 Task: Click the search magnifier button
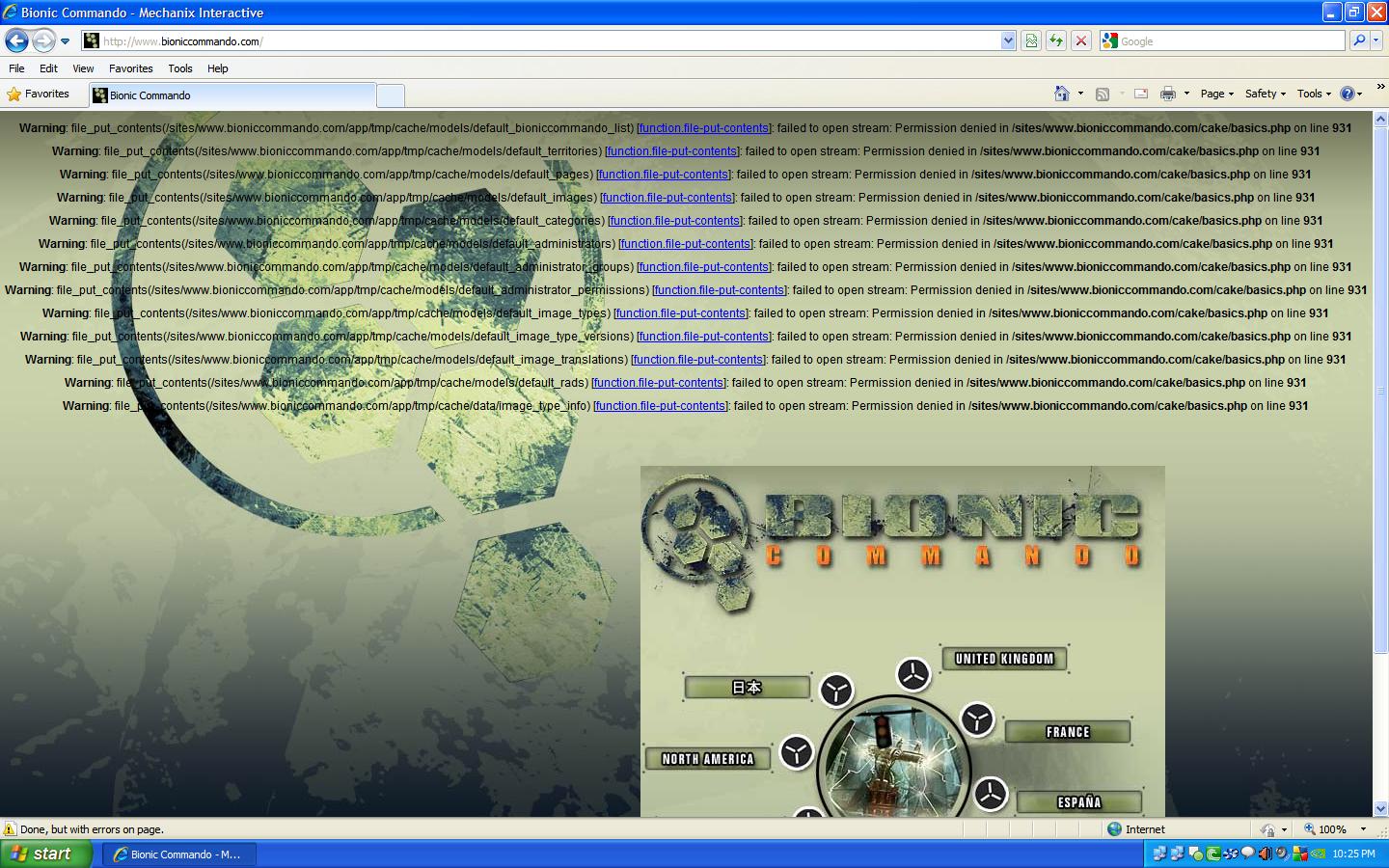point(1358,41)
